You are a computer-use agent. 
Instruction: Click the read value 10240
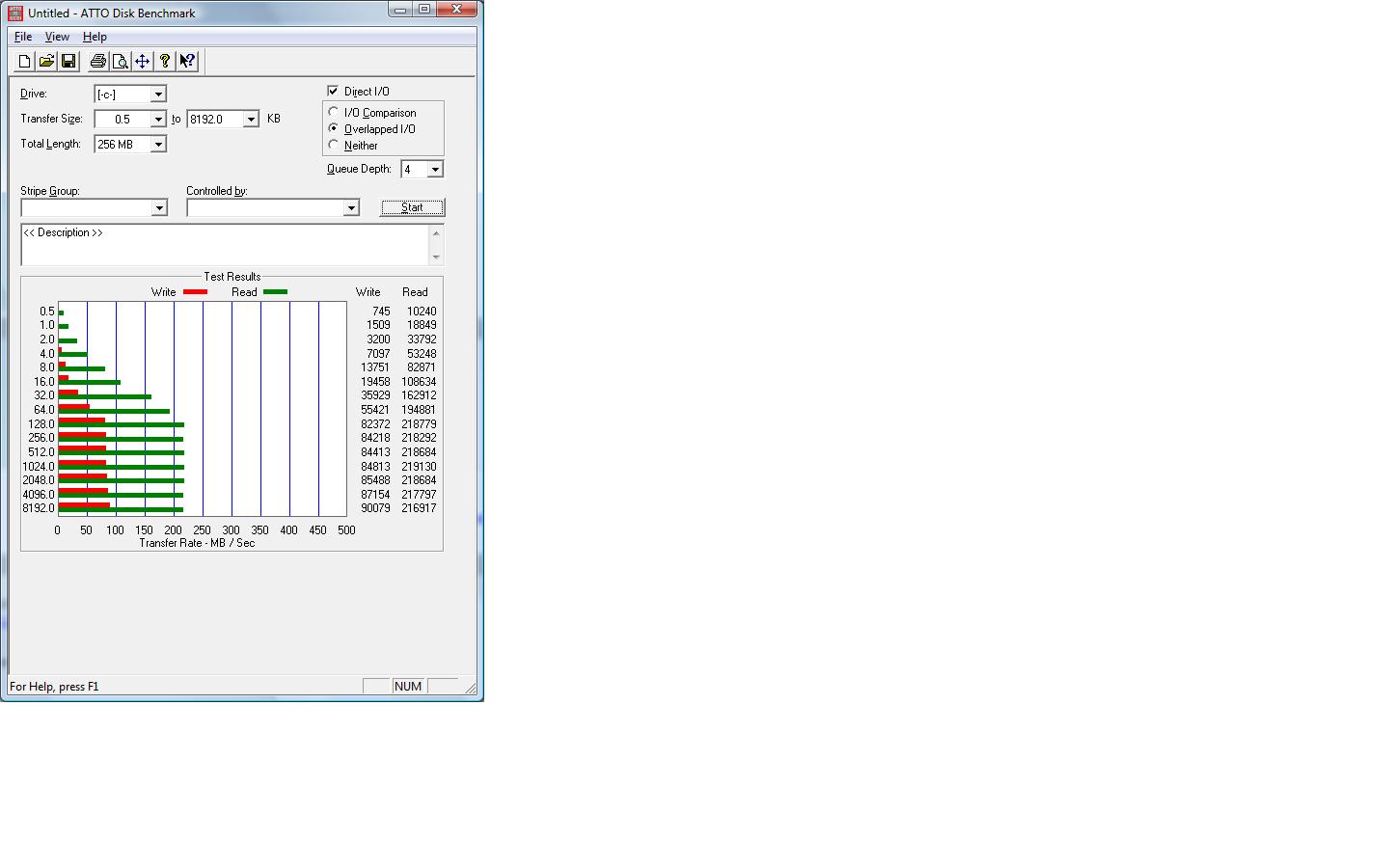(422, 312)
